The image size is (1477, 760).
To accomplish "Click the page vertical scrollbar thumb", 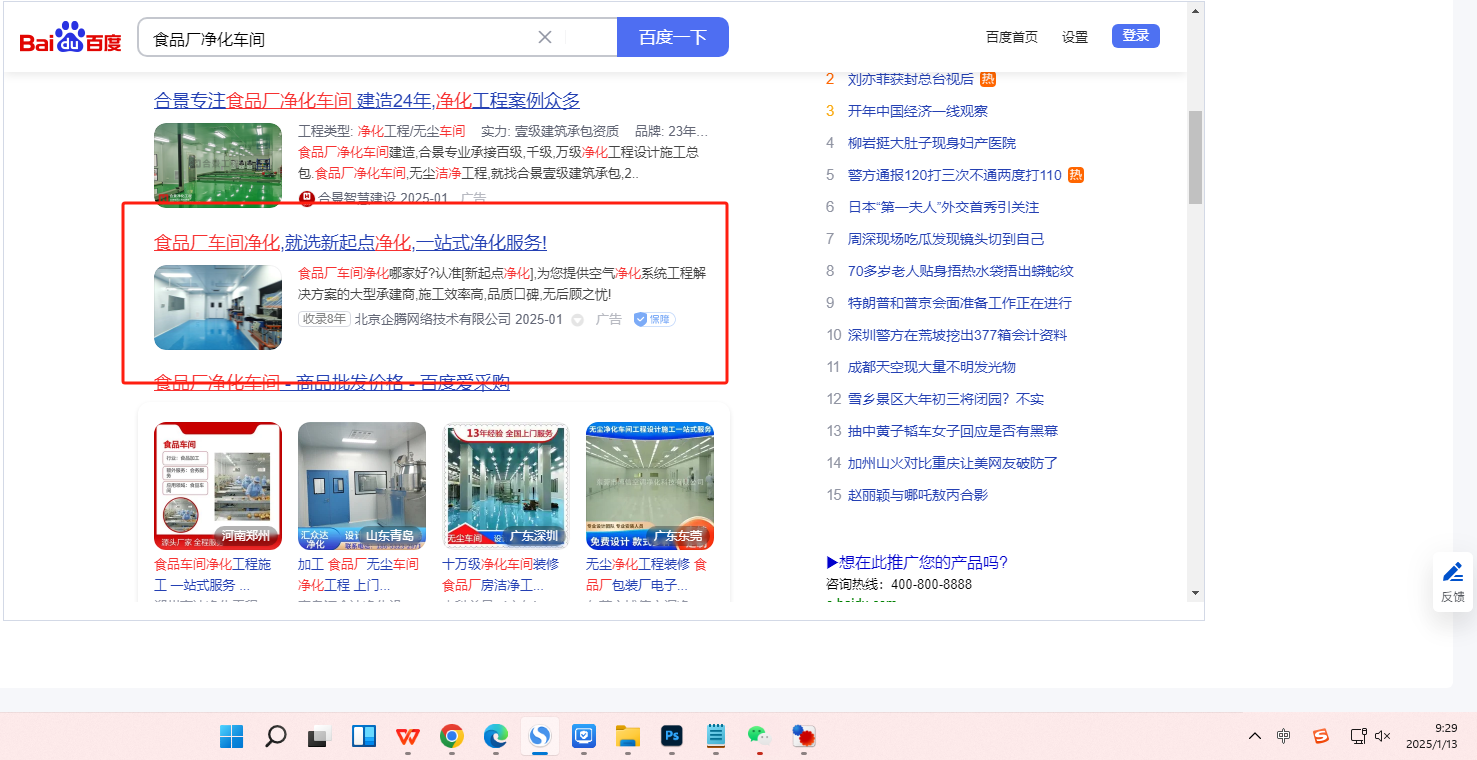I will (1195, 156).
